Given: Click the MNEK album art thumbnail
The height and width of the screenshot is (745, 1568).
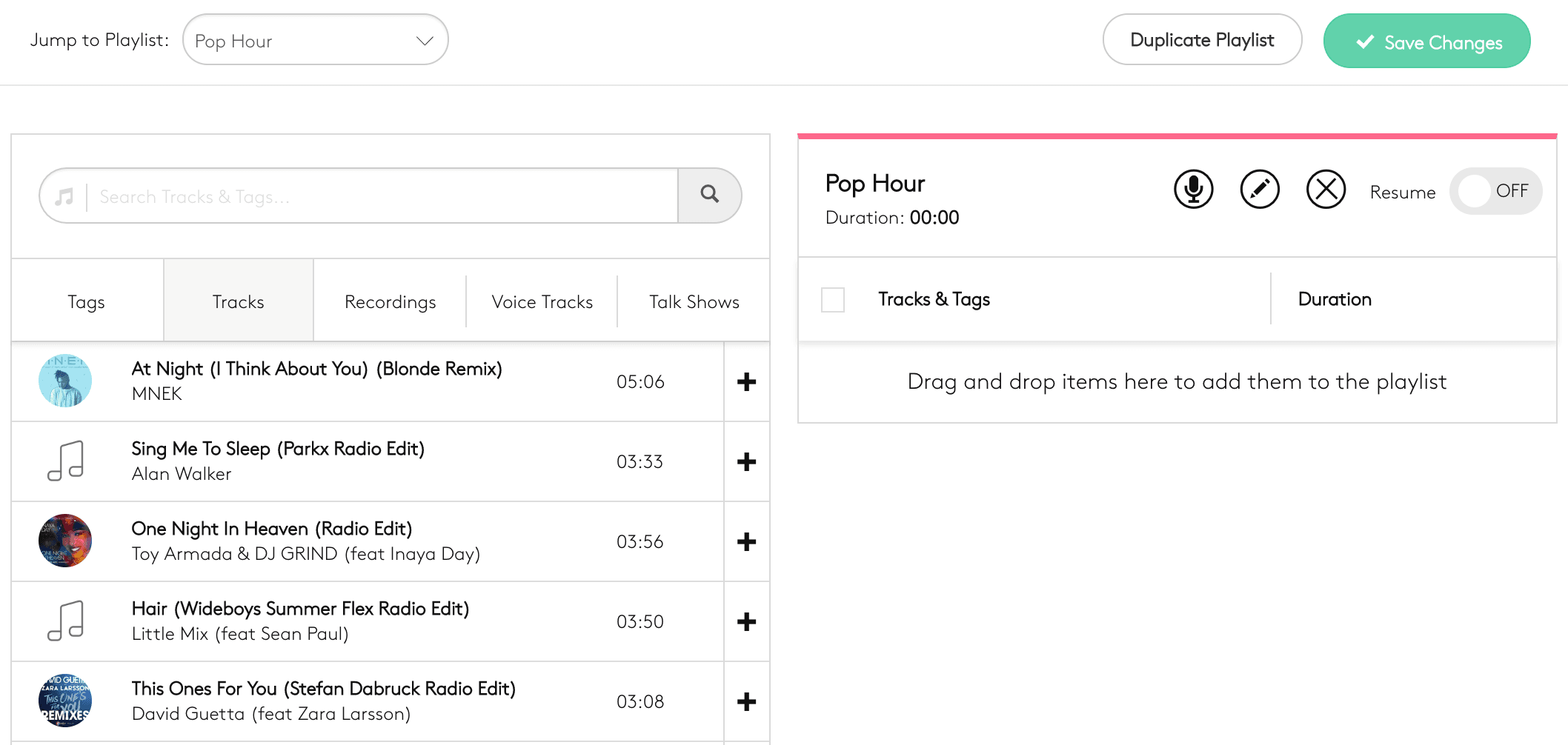Looking at the screenshot, I should pos(65,381).
